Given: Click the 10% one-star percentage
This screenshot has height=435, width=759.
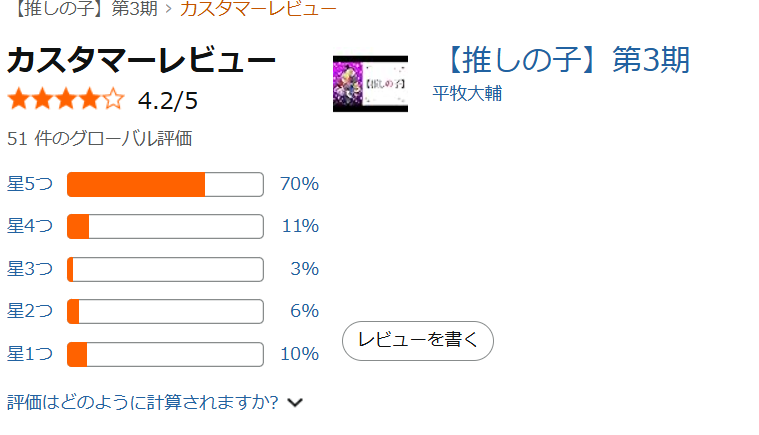Looking at the screenshot, I should tap(299, 354).
